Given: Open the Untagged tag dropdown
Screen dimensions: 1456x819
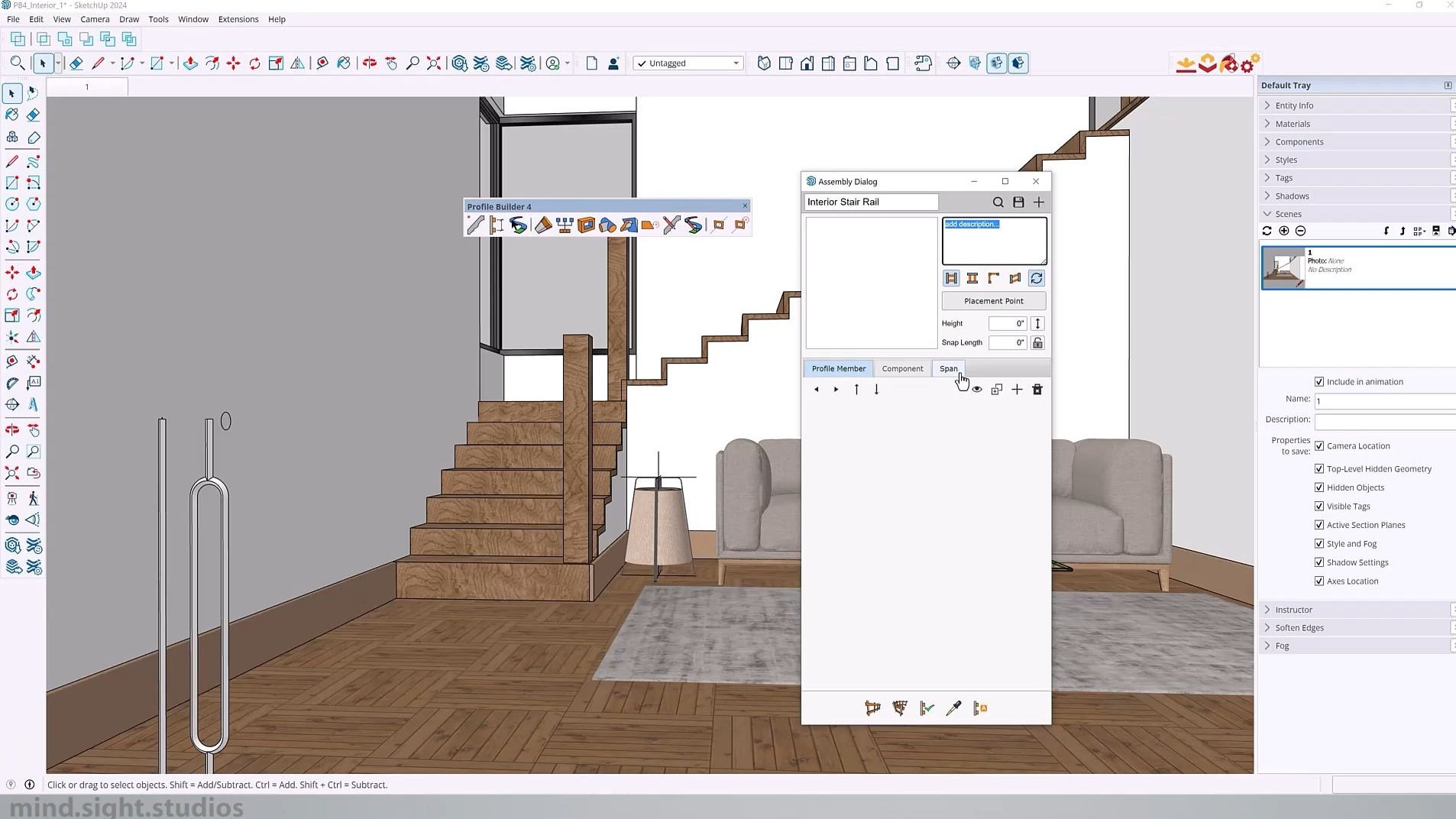Looking at the screenshot, I should point(734,63).
